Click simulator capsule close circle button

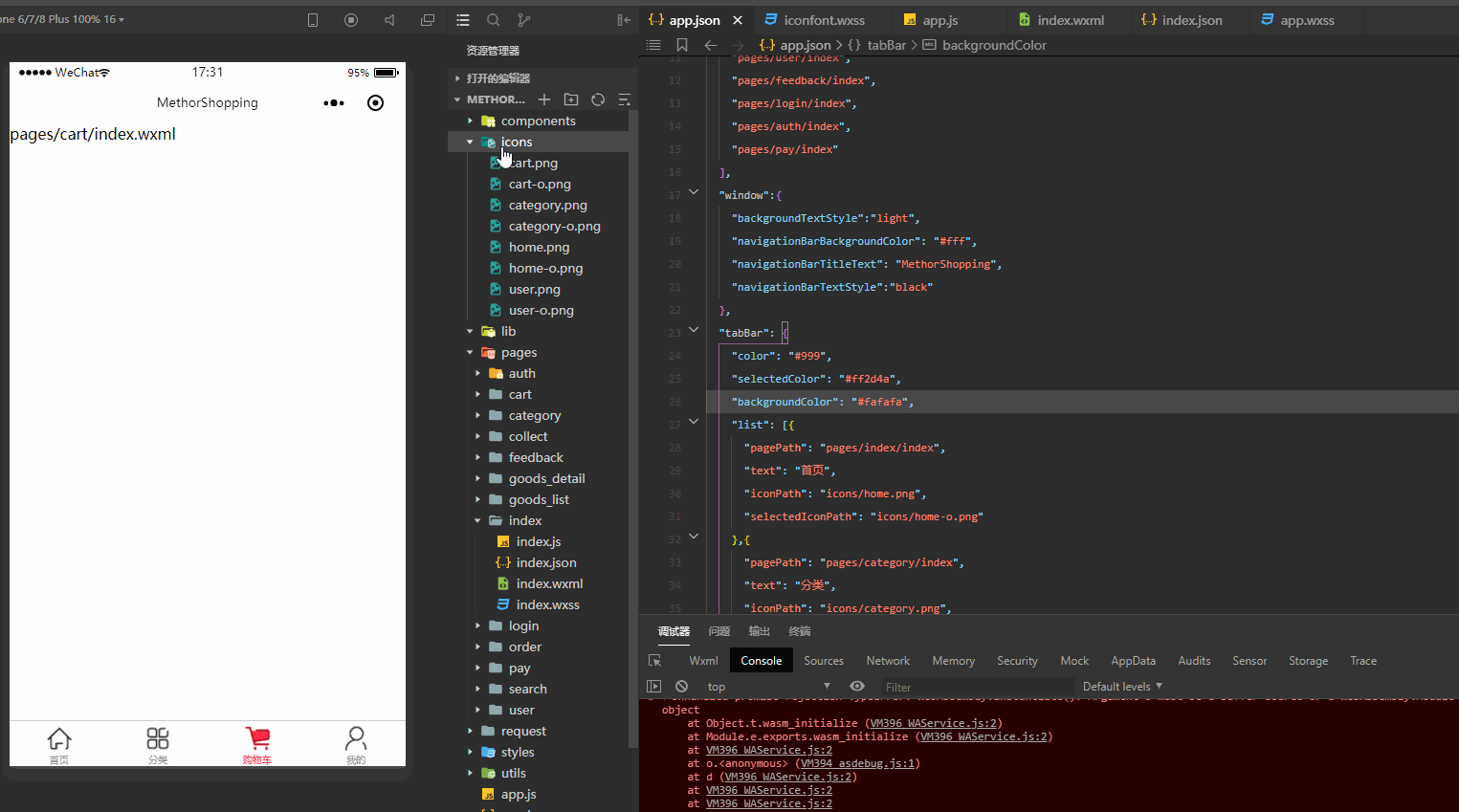point(375,102)
